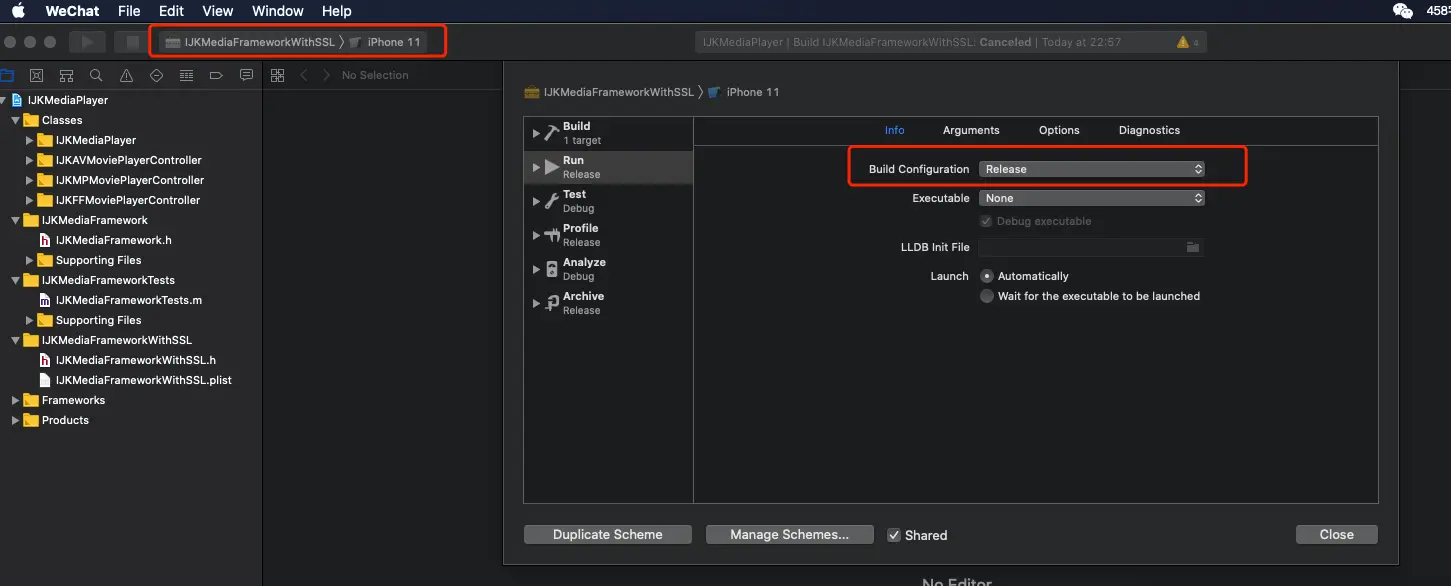Open the Executable dropdown
The width and height of the screenshot is (1451, 586).
tap(1092, 198)
